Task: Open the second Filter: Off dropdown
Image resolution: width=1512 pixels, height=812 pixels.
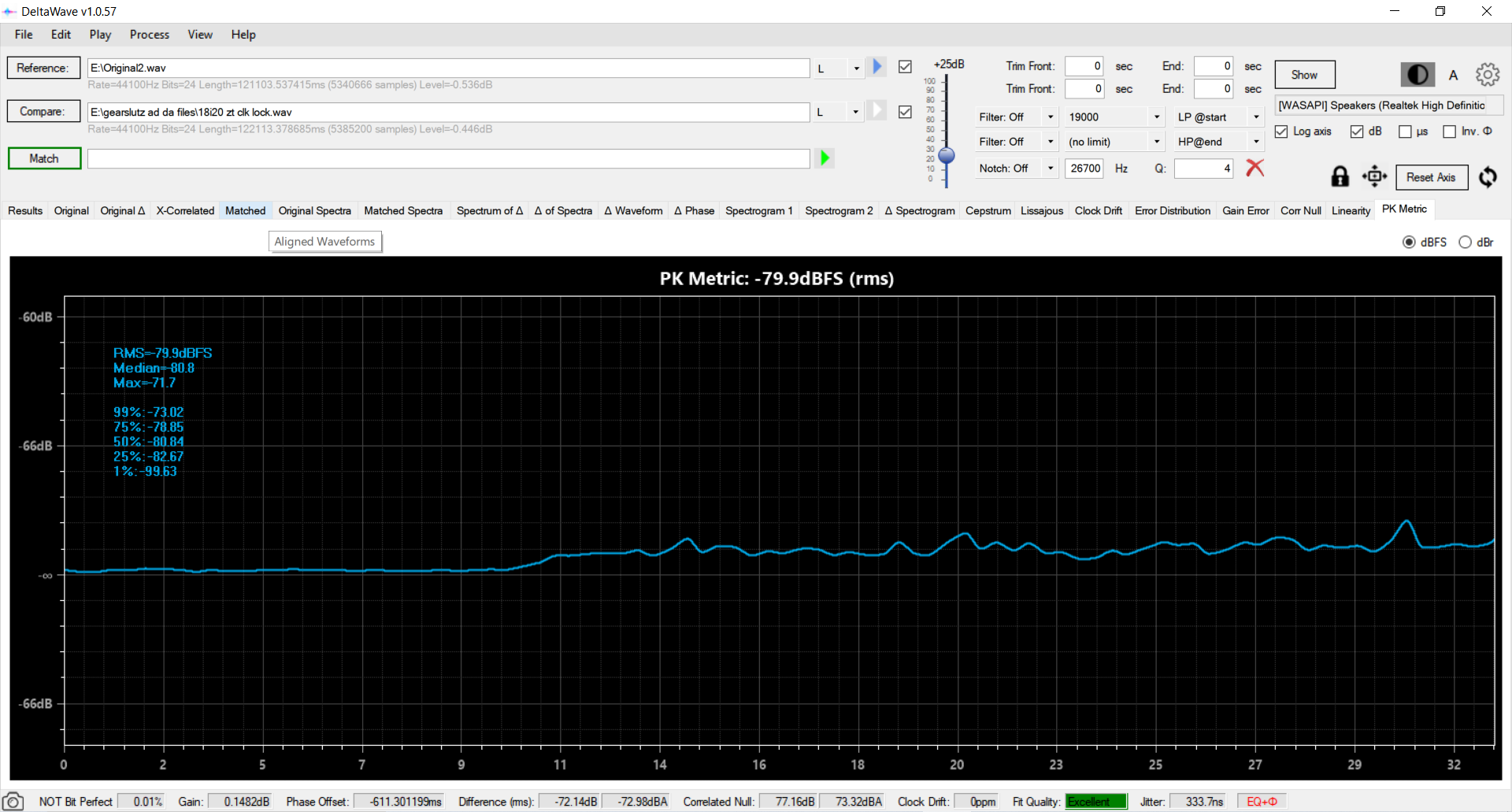Action: pyautogui.click(x=1017, y=142)
